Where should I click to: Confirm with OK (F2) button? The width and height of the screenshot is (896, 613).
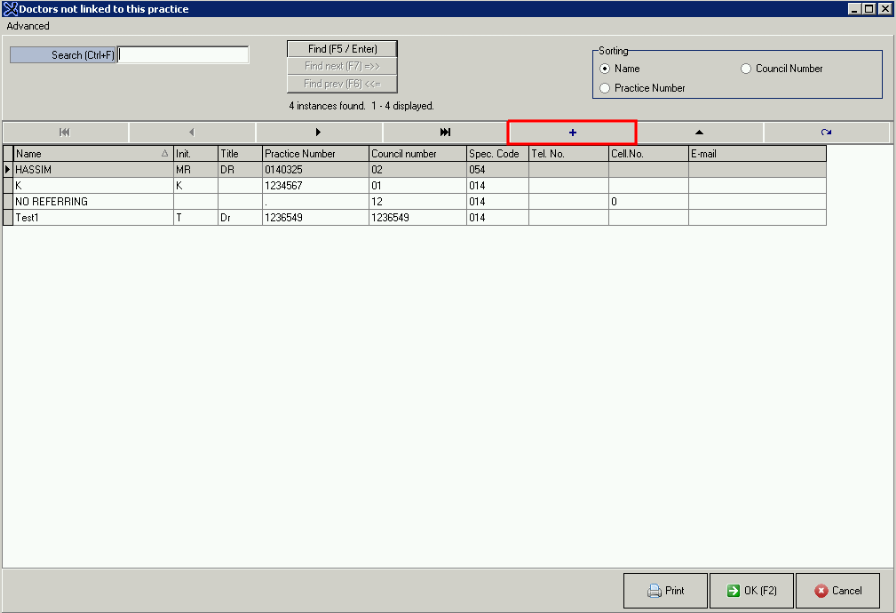coord(751,591)
